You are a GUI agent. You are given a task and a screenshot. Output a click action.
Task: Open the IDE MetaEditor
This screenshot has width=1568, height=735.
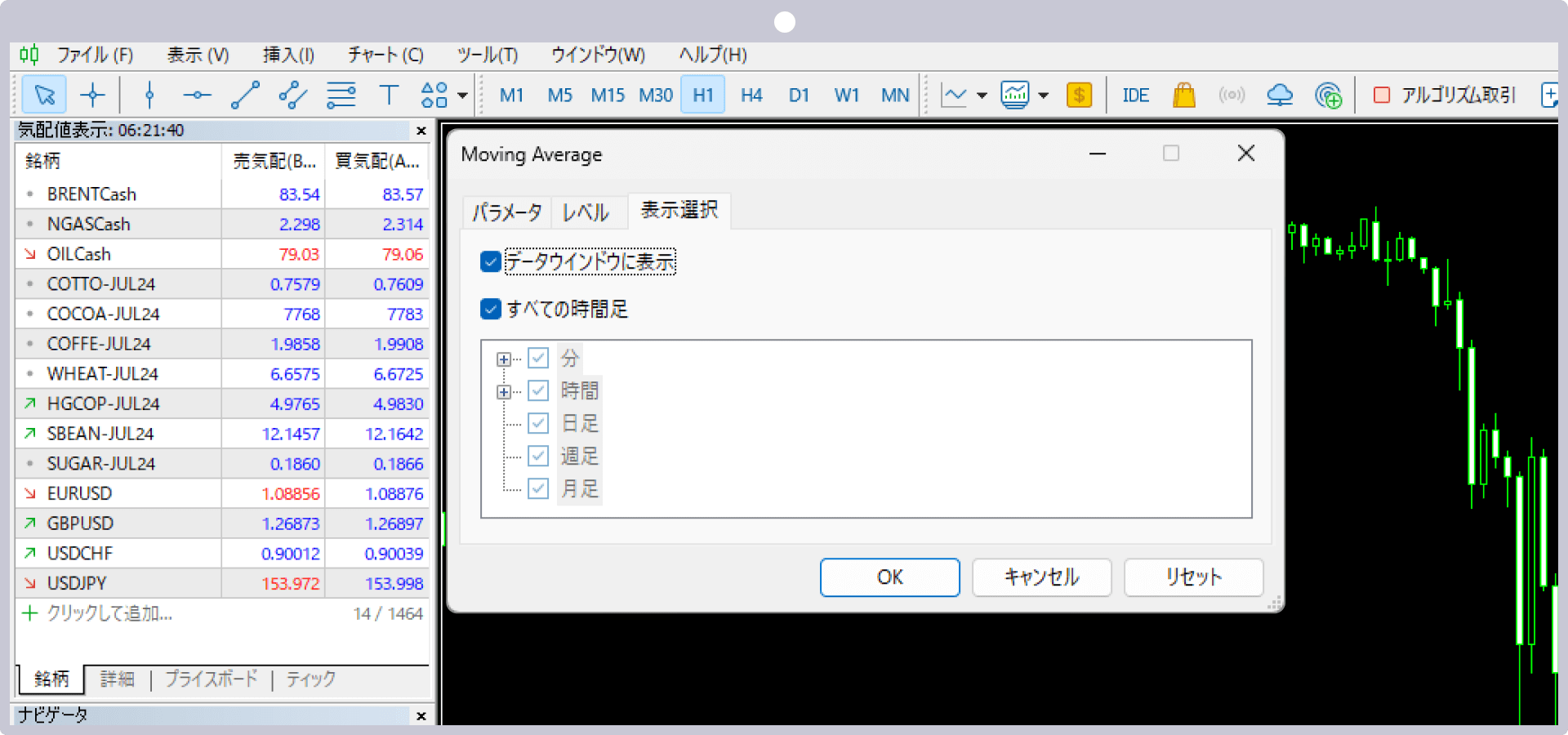coord(1136,96)
